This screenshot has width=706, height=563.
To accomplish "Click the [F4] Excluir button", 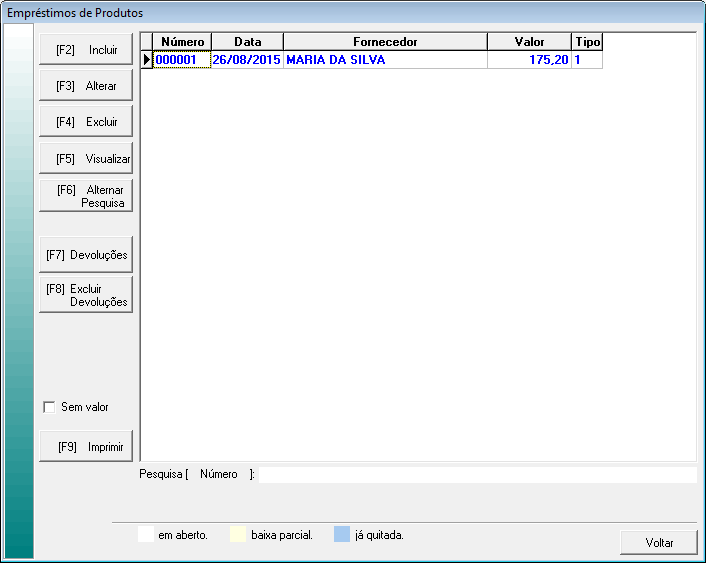I will 86,122.
